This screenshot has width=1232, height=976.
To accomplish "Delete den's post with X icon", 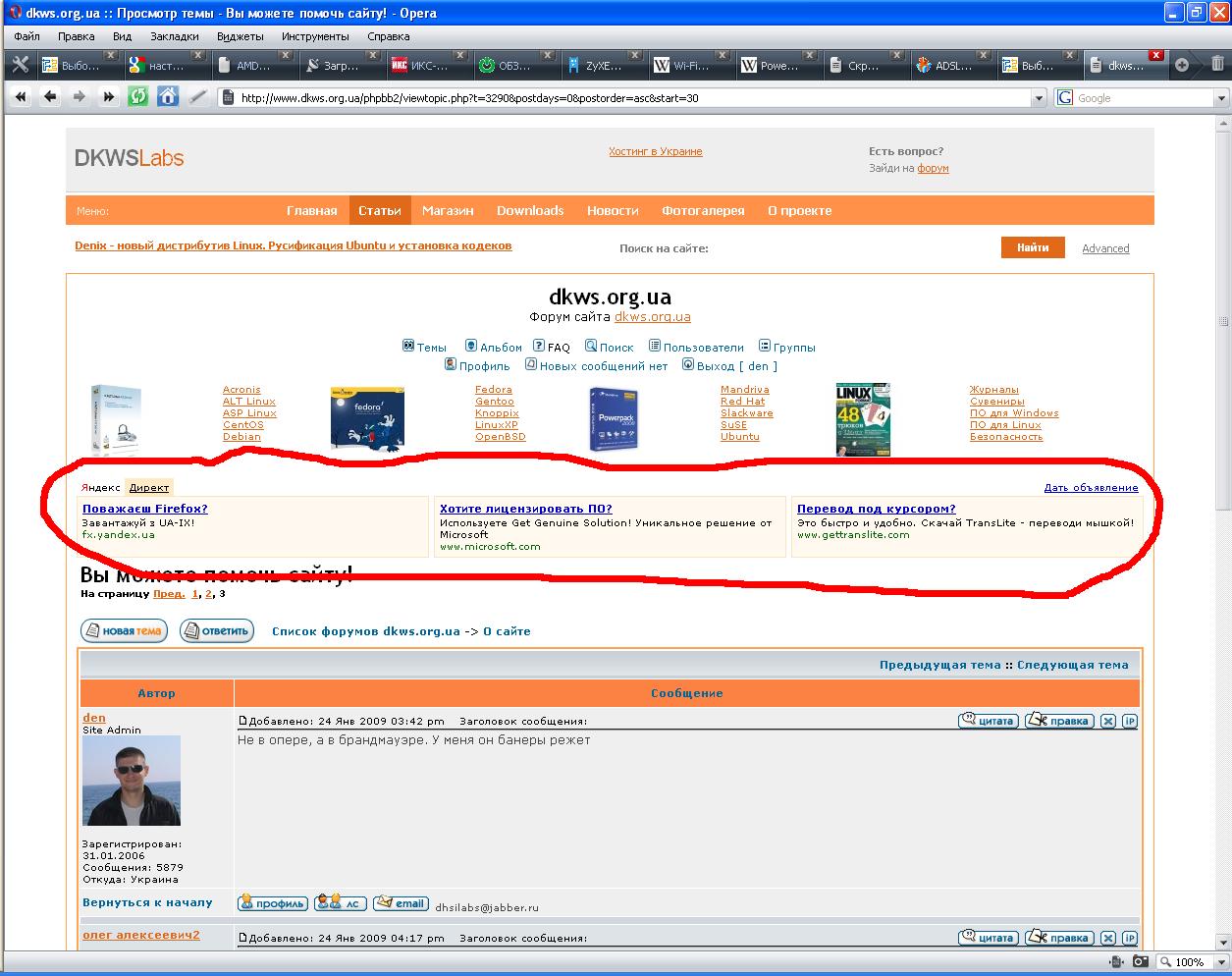I will 1108,721.
